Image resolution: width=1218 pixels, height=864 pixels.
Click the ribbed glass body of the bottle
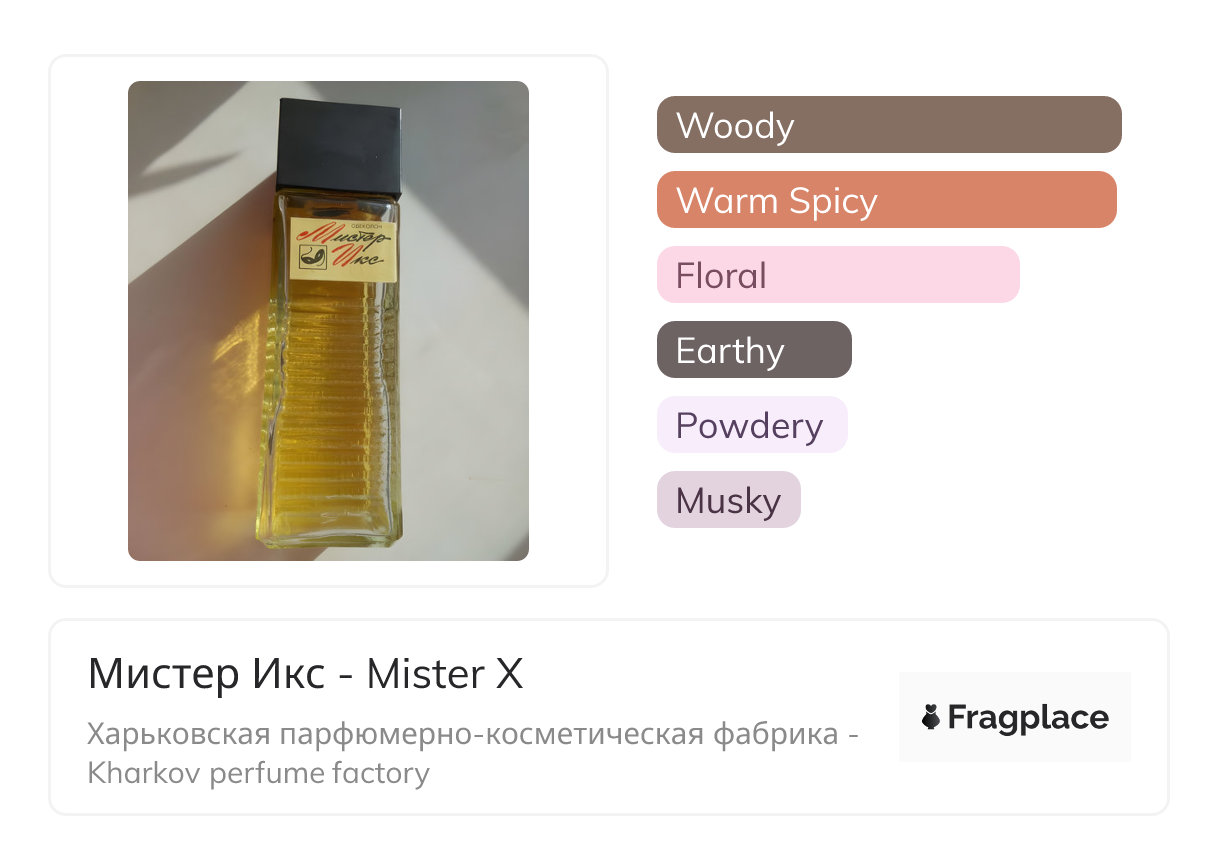333,420
